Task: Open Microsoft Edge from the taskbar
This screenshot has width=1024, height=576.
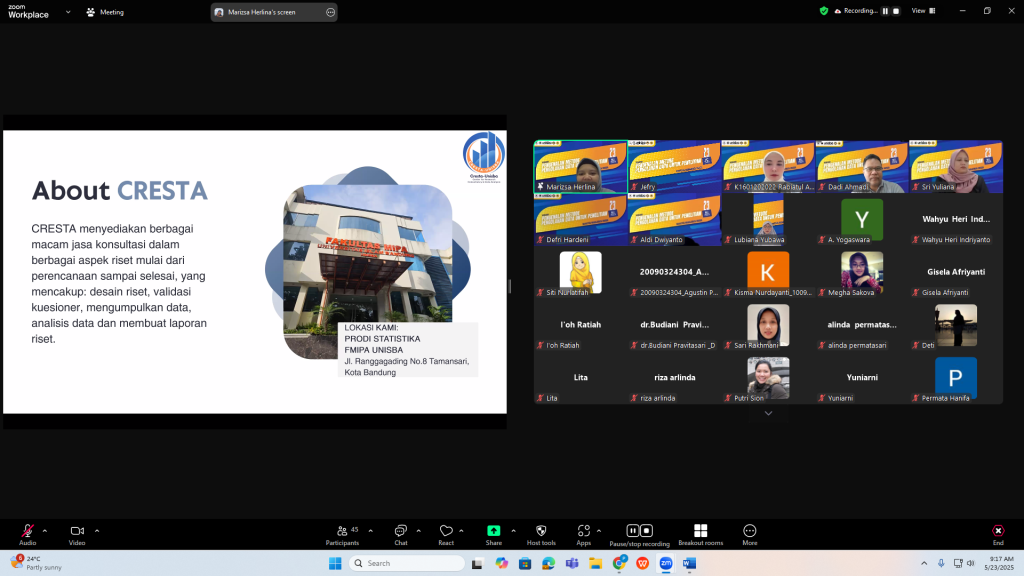Action: click(x=549, y=563)
